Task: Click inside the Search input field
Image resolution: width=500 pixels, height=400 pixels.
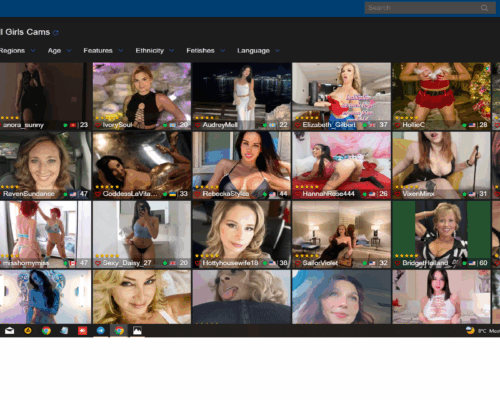Action: (x=430, y=8)
